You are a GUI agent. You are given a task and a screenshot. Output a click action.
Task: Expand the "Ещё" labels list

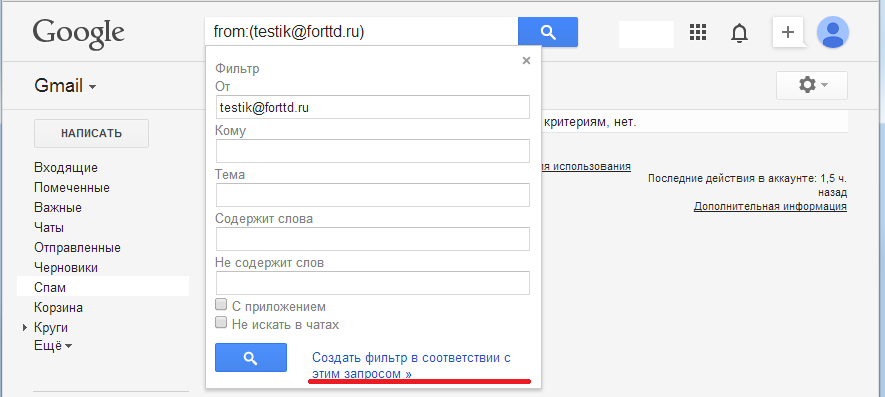[x=53, y=346]
